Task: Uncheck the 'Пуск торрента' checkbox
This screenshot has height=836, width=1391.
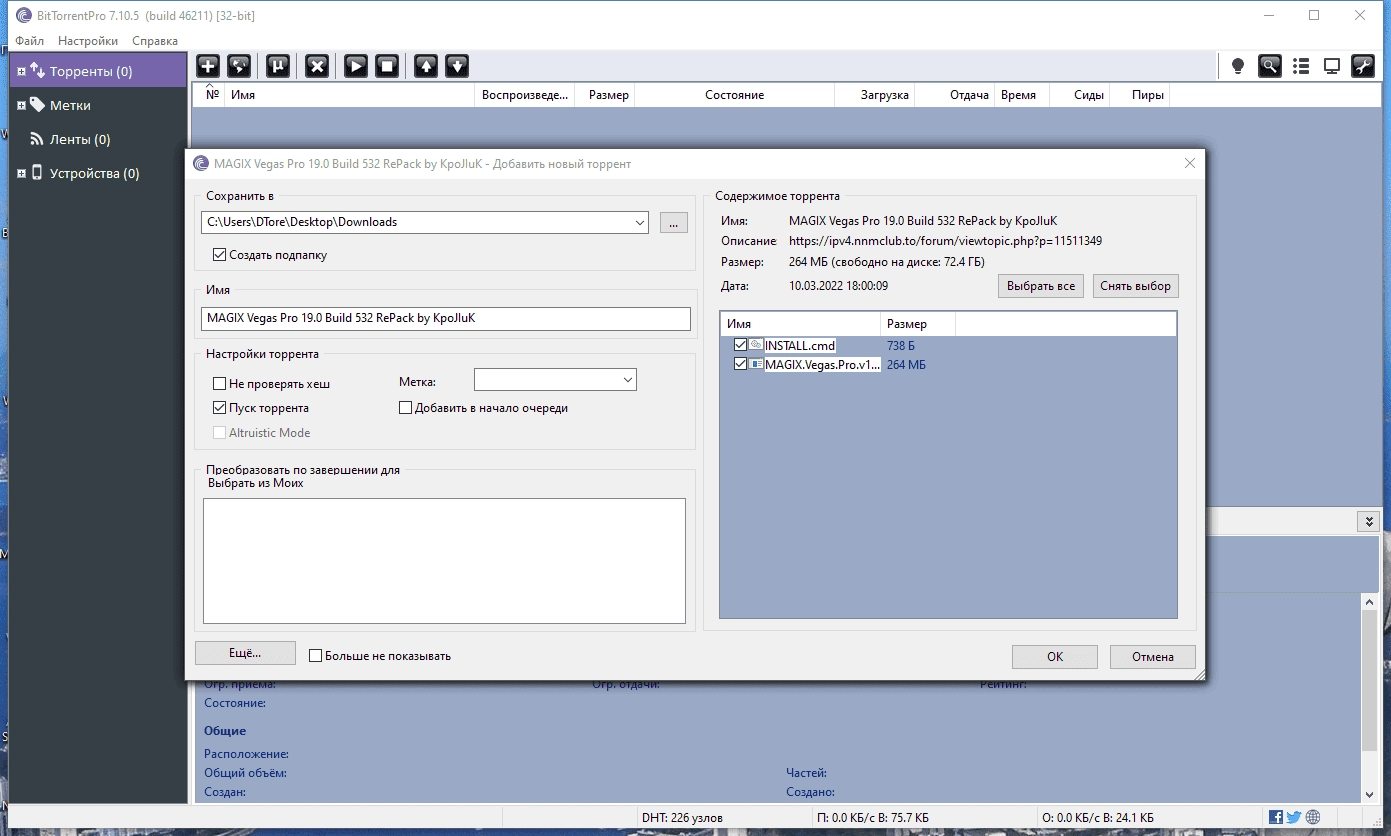Action: 220,408
